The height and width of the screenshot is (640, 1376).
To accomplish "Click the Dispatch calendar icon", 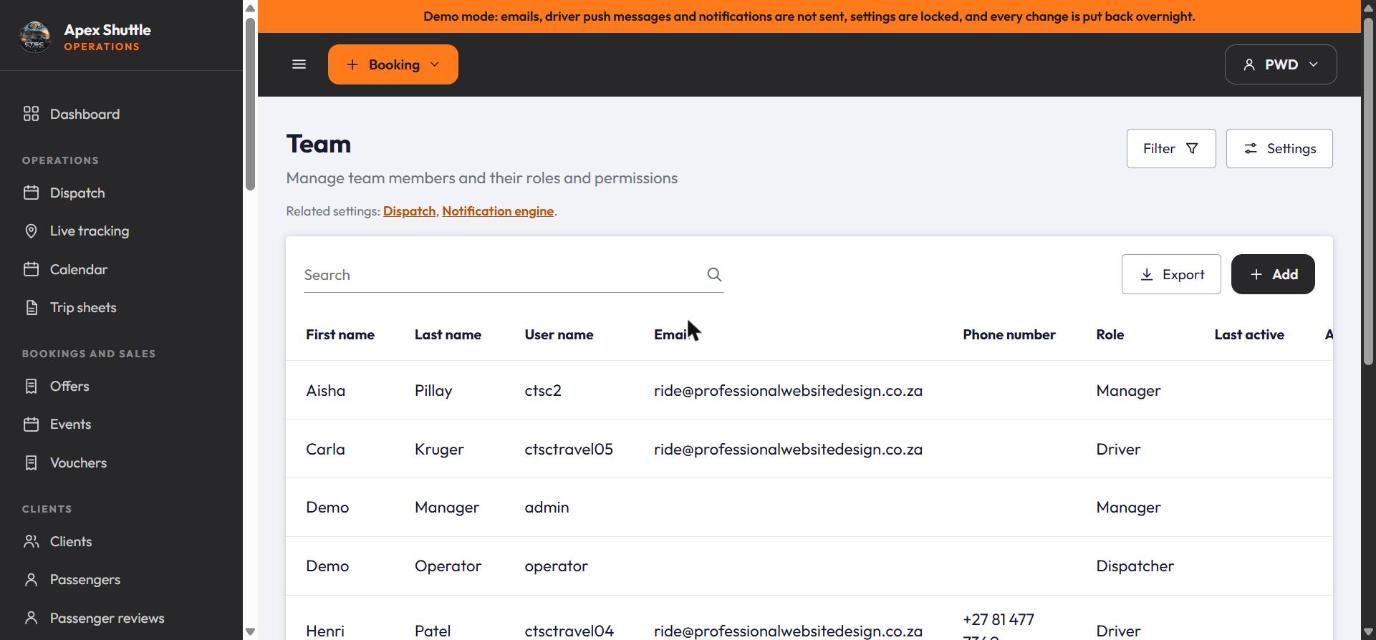I will pos(31,193).
